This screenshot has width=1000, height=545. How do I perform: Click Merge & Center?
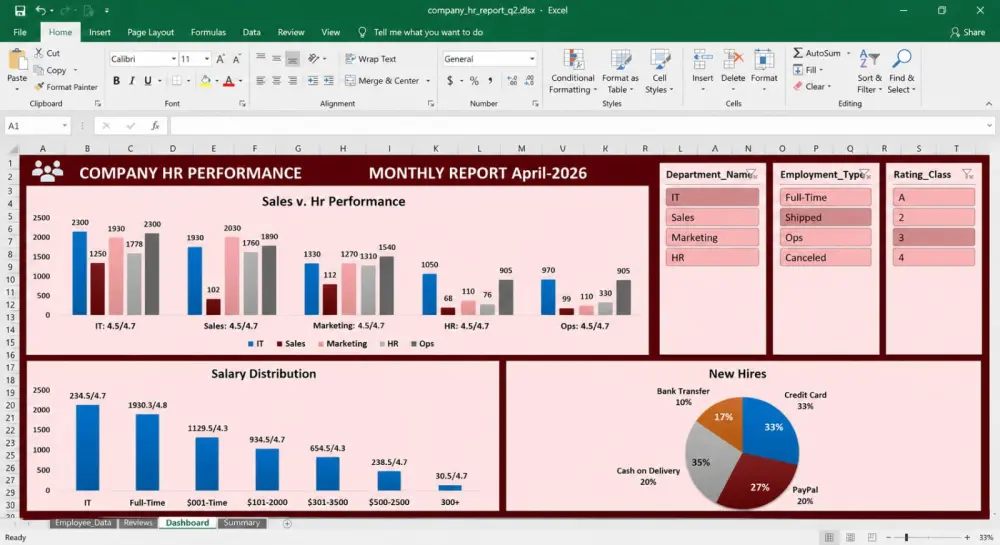[382, 80]
